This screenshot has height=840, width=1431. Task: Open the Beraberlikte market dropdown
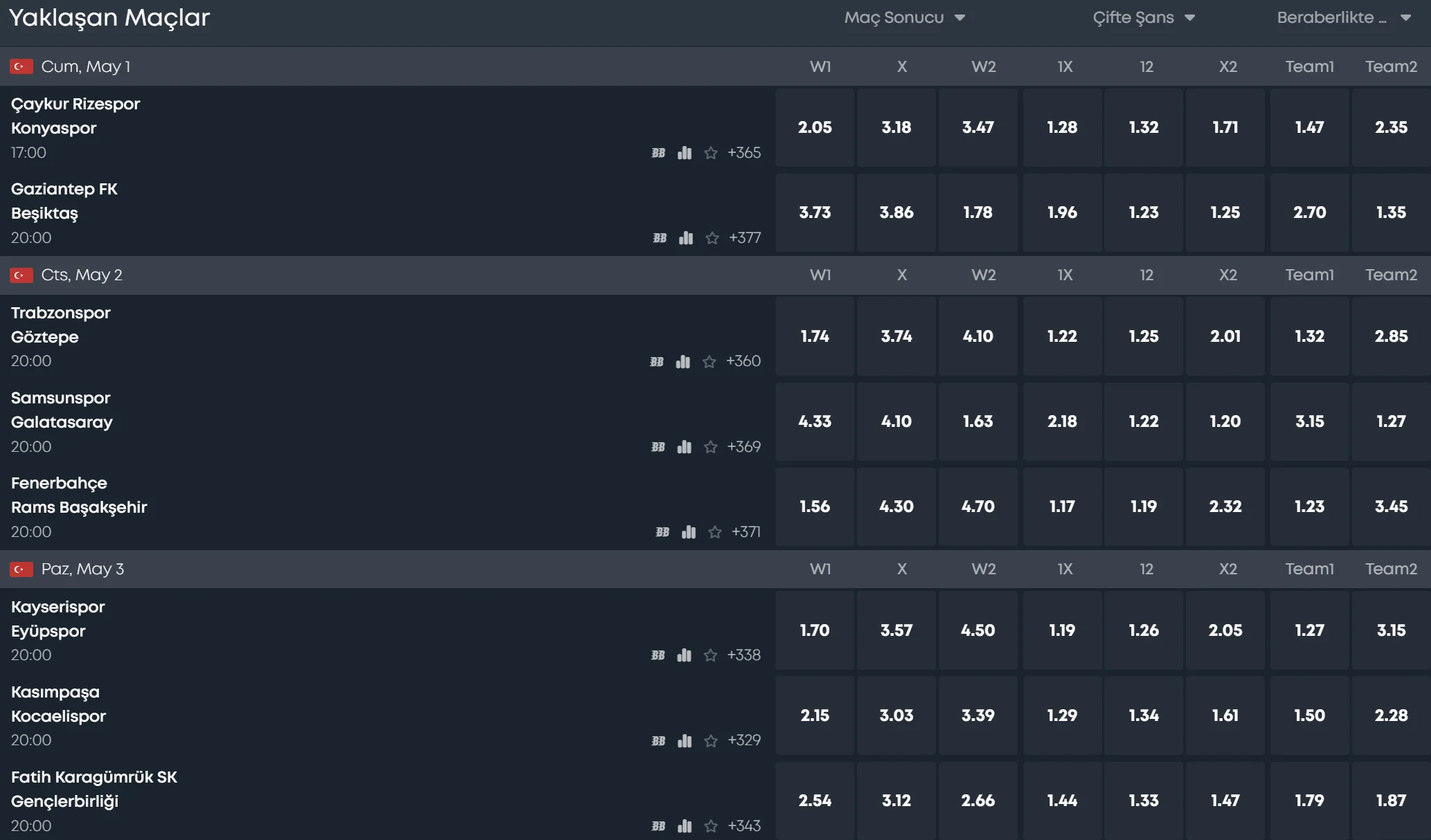click(x=1344, y=18)
